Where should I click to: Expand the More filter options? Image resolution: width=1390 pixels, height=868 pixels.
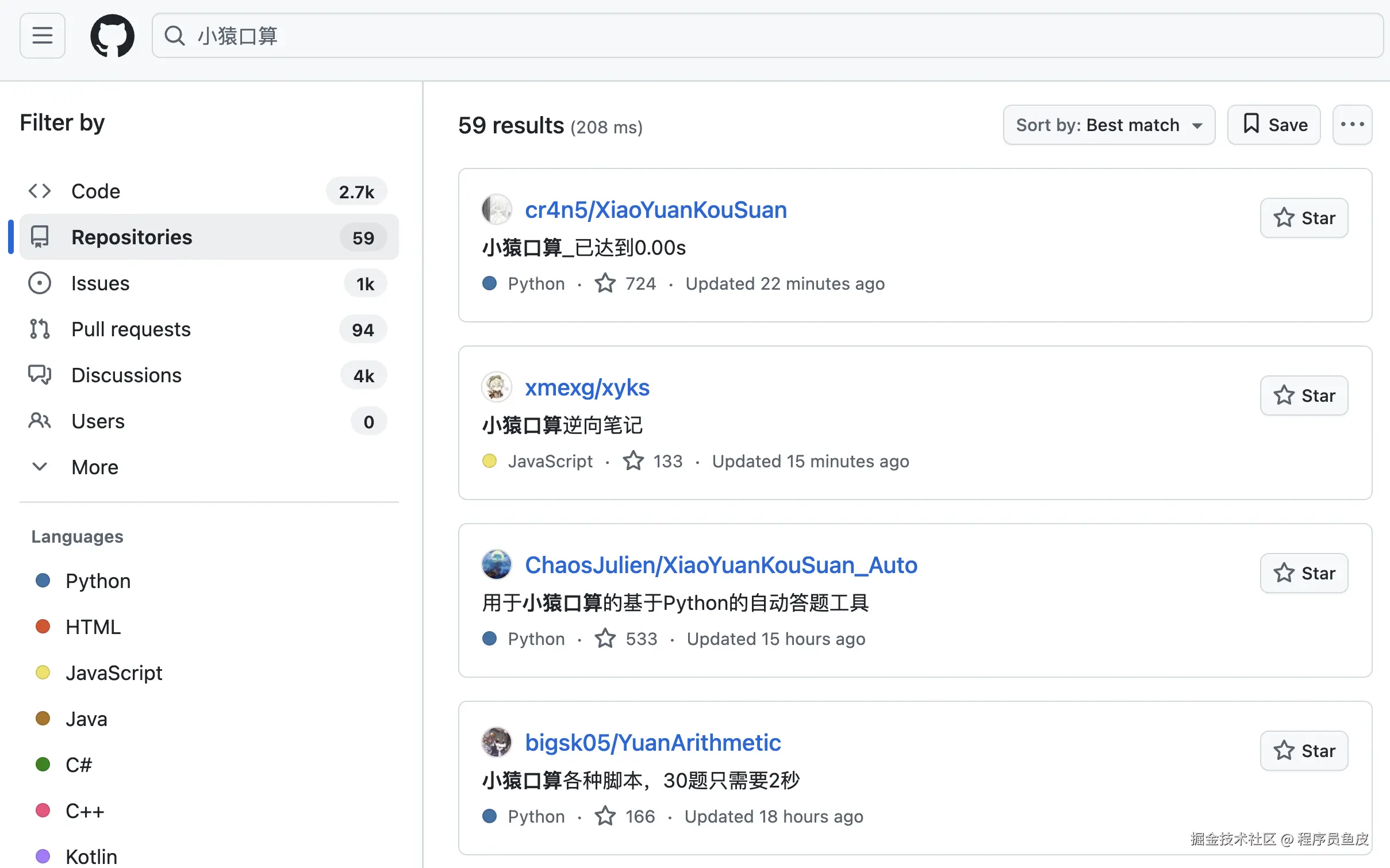coord(94,467)
